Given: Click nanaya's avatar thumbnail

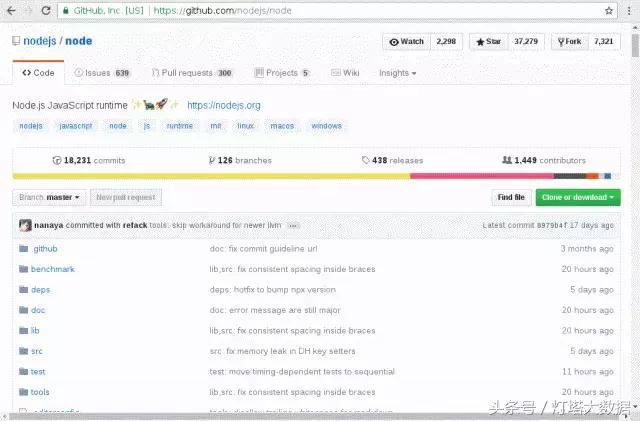Looking at the screenshot, I should pos(25,225).
